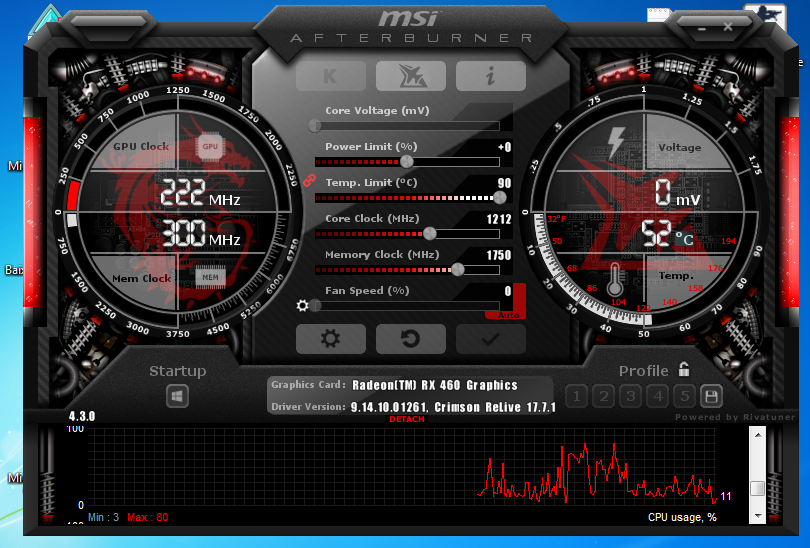The image size is (810, 548).
Task: Save profile with the floppy disk icon
Action: (x=711, y=396)
